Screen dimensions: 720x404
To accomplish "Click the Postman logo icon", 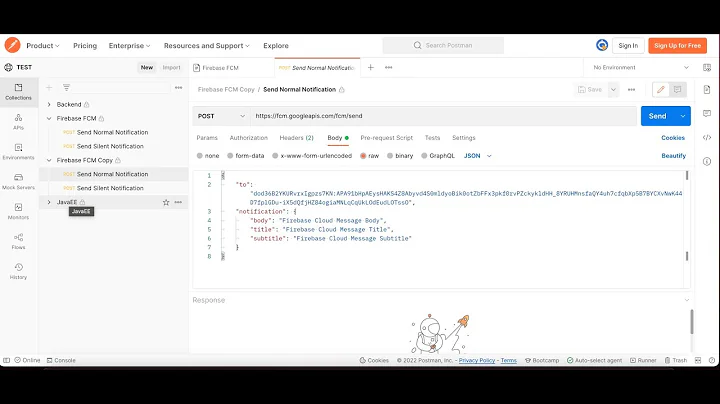I will coord(12,45).
